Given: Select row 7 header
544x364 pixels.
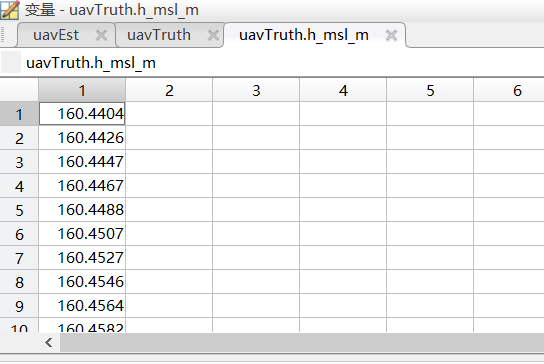Looking at the screenshot, I should (x=19, y=258).
